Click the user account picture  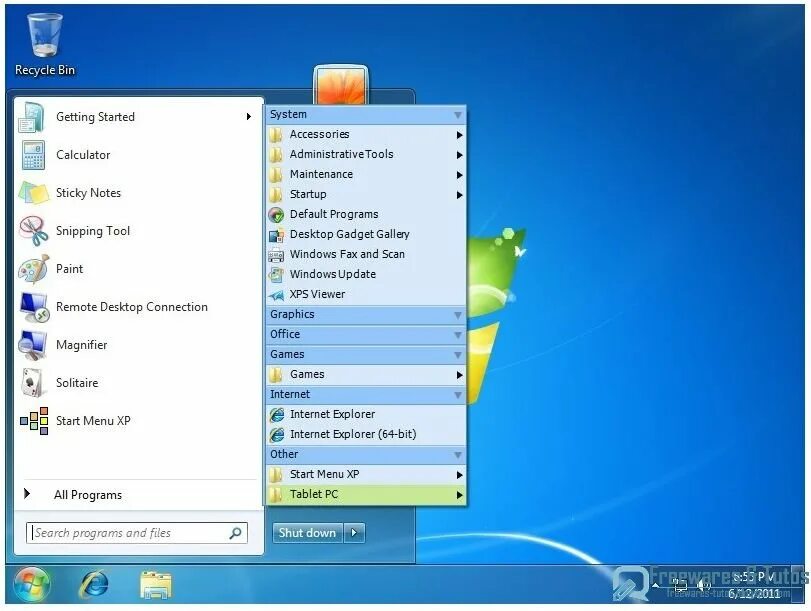[341, 85]
